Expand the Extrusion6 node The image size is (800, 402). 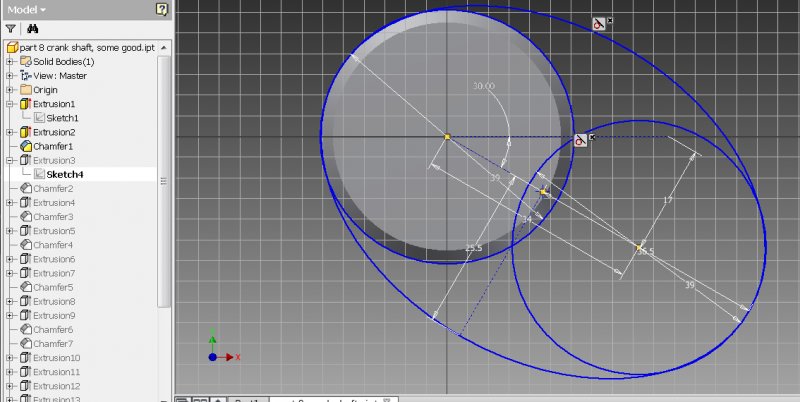point(10,259)
